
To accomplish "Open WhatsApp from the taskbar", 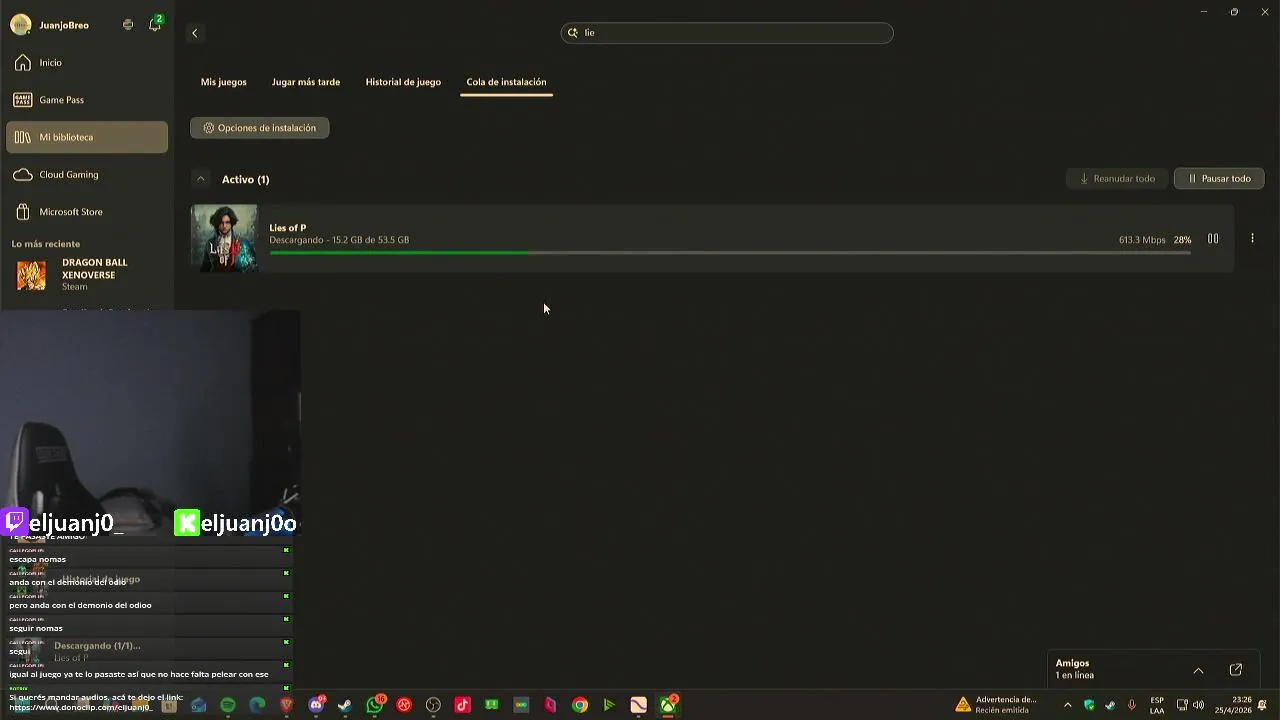I will click(x=375, y=705).
